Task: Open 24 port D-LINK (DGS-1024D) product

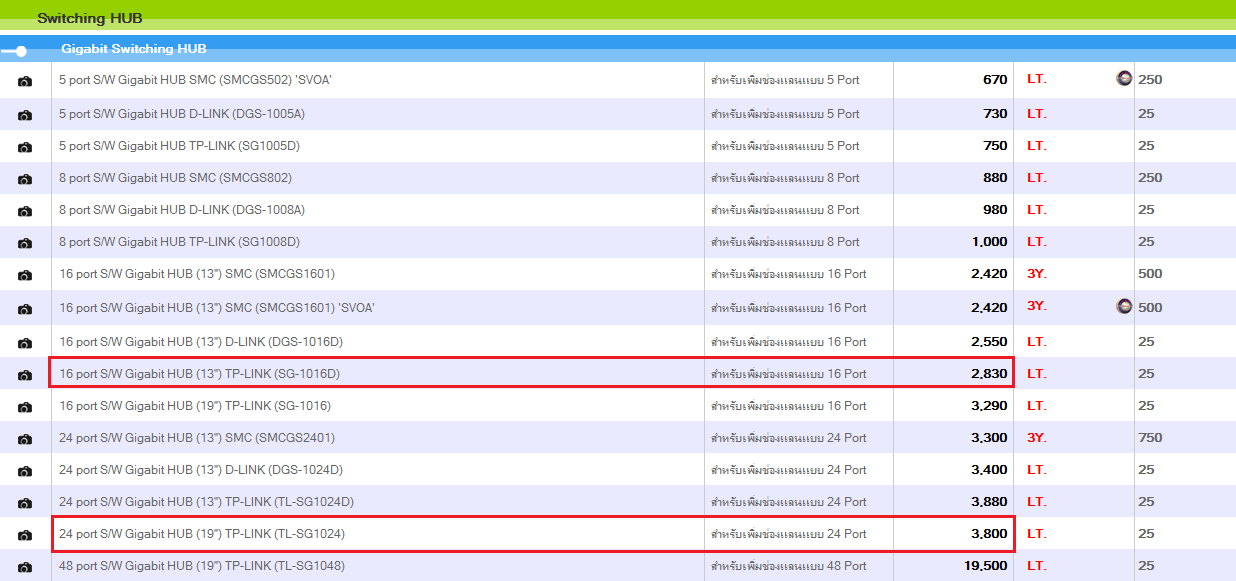Action: point(201,470)
